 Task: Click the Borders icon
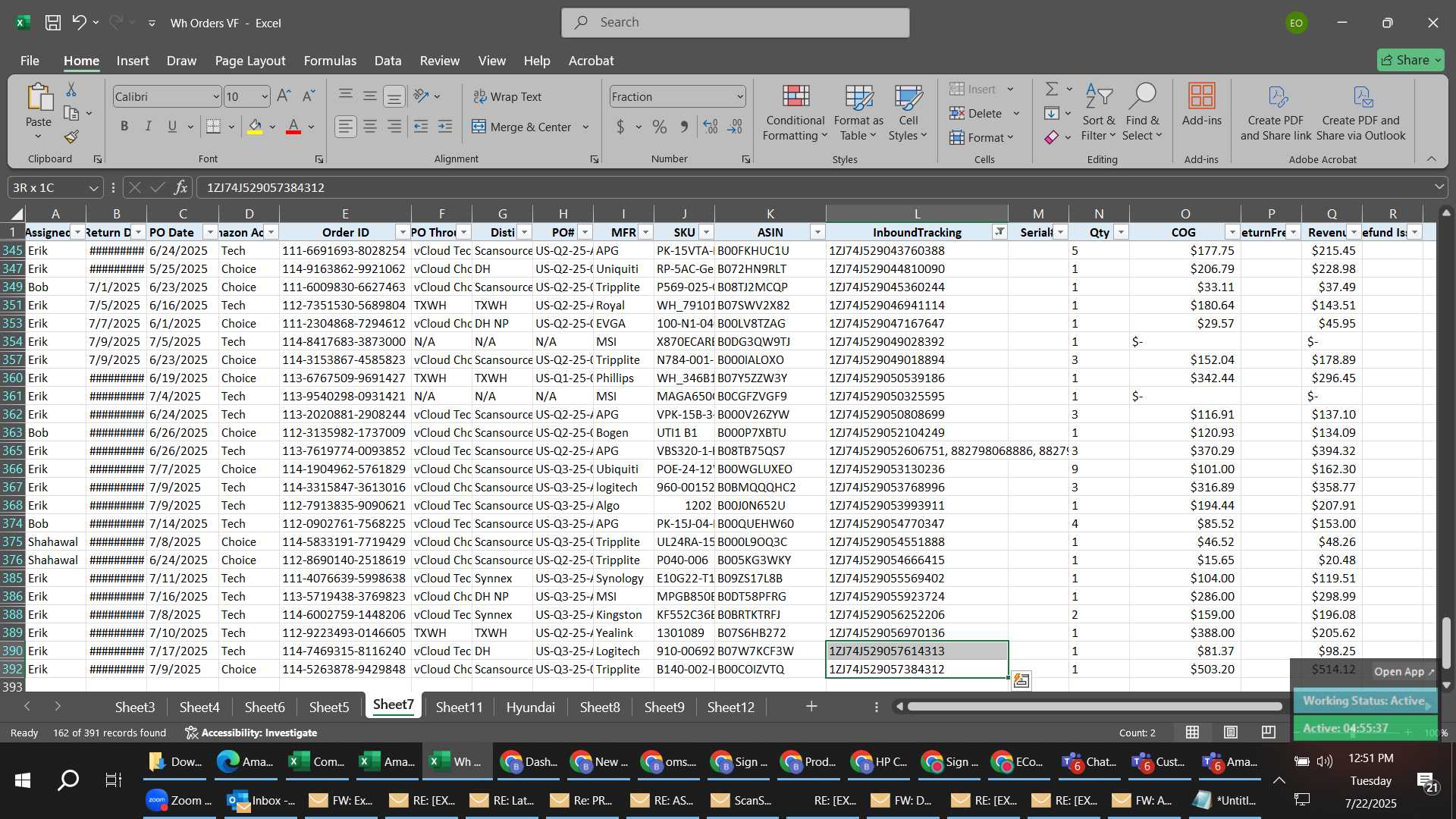(x=214, y=127)
